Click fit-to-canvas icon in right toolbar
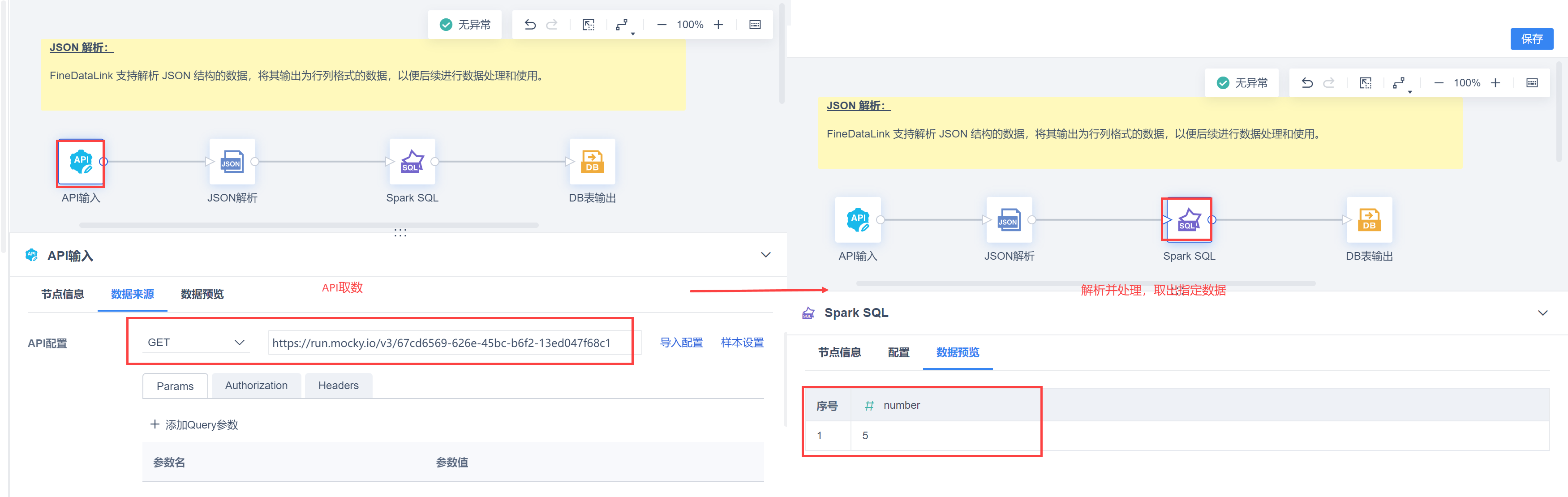This screenshot has height=497, width=1568. 1365,83
